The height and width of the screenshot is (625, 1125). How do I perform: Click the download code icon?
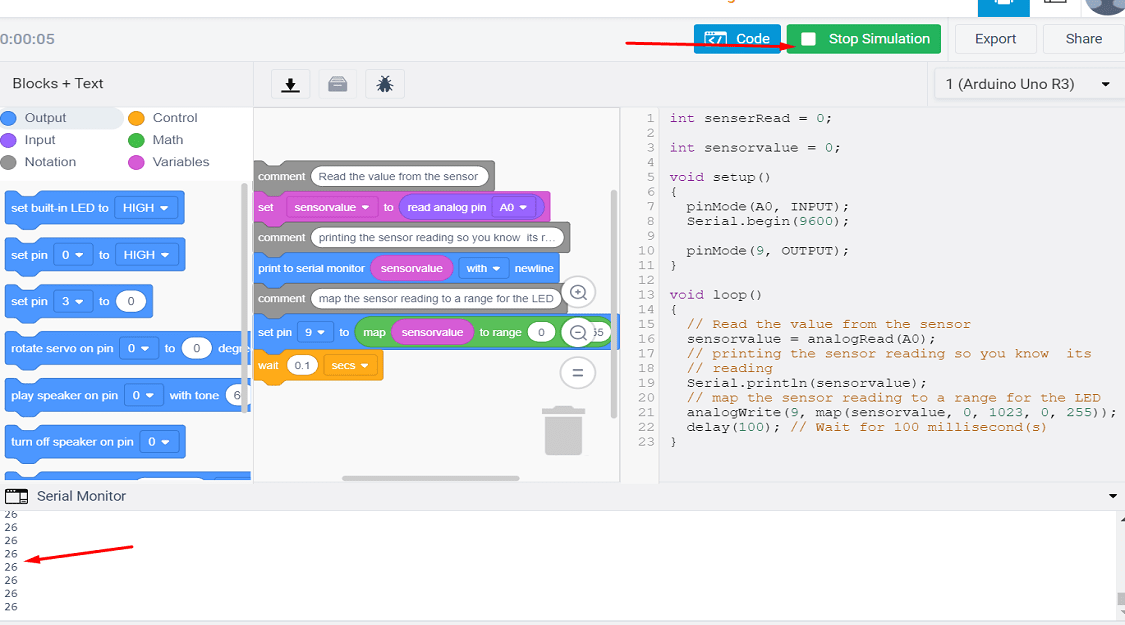pos(291,85)
